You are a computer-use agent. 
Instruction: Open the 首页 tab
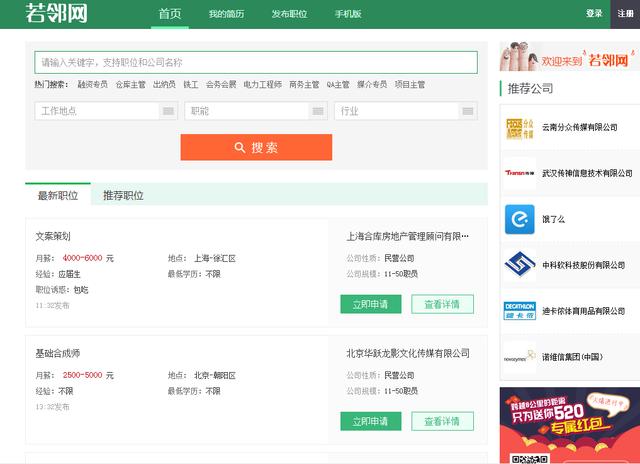(170, 14)
